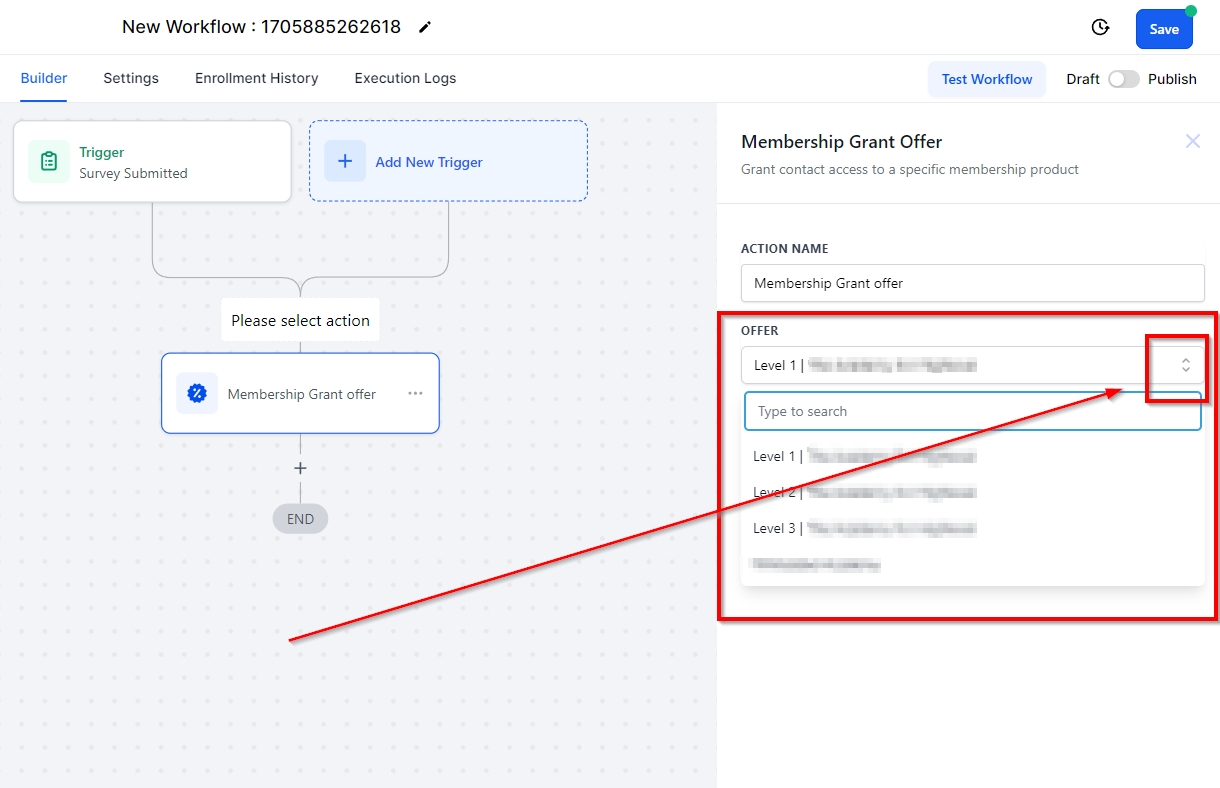Open the three-dot menu on the action node
This screenshot has height=788, width=1220.
point(415,394)
